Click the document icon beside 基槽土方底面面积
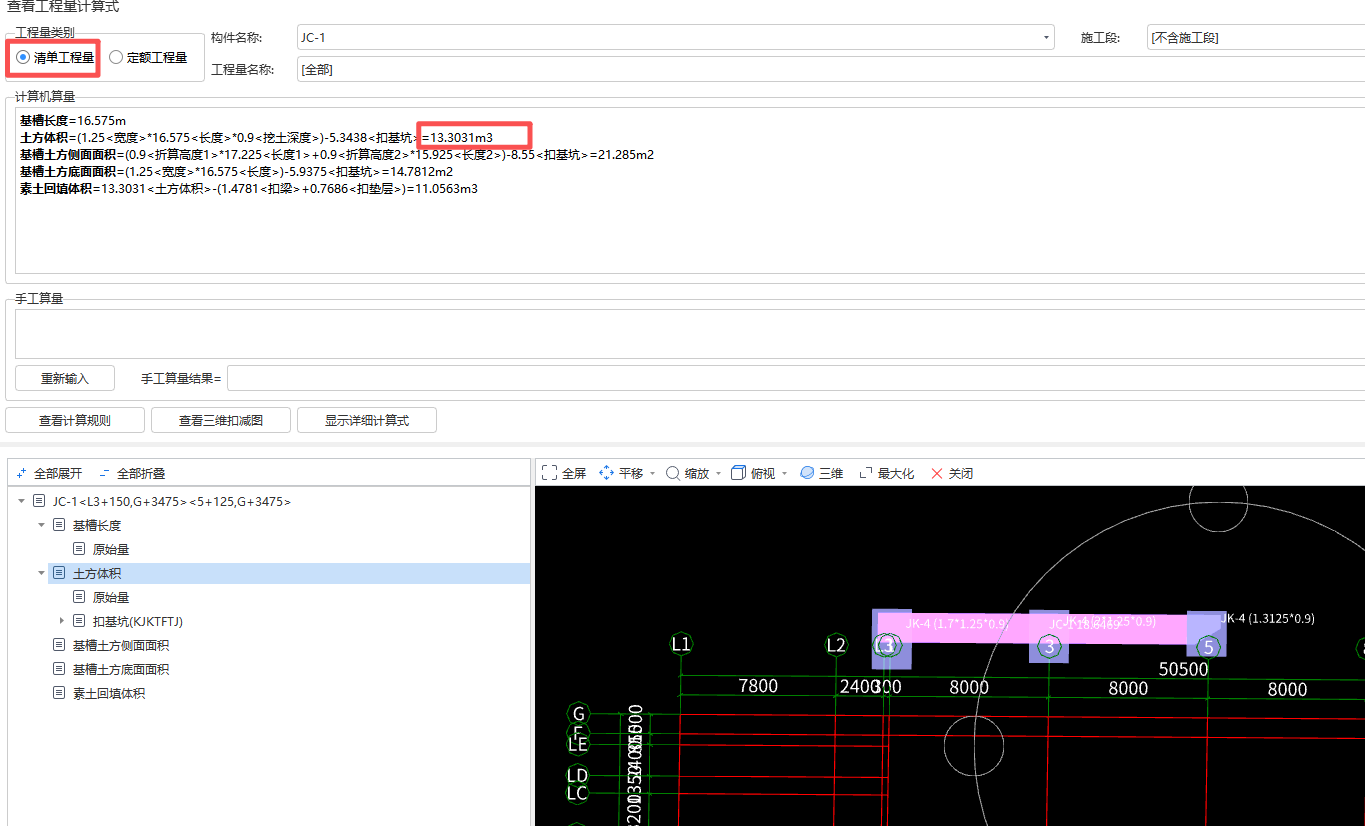This screenshot has width=1365, height=826. point(58,669)
